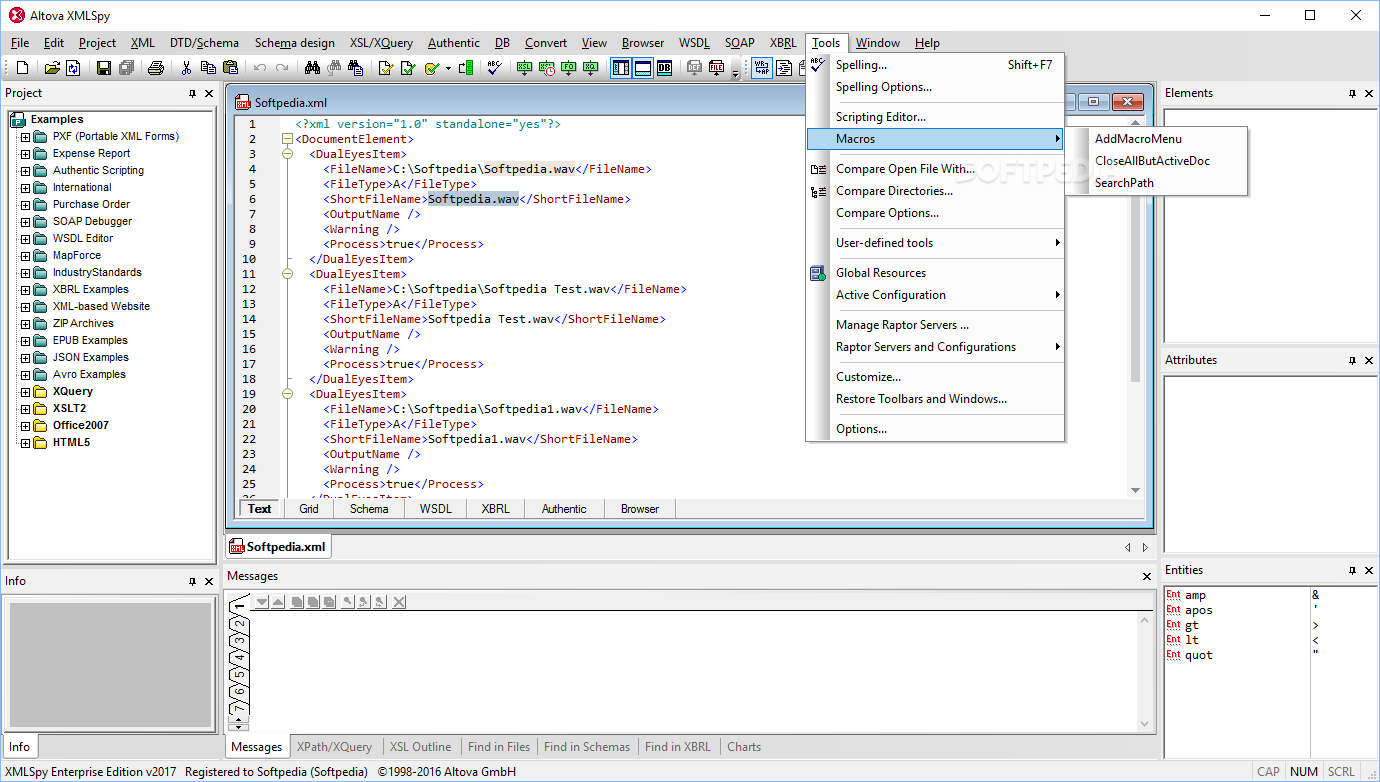1380x782 pixels.
Task: Click the DB database toolbar icon
Action: point(664,68)
